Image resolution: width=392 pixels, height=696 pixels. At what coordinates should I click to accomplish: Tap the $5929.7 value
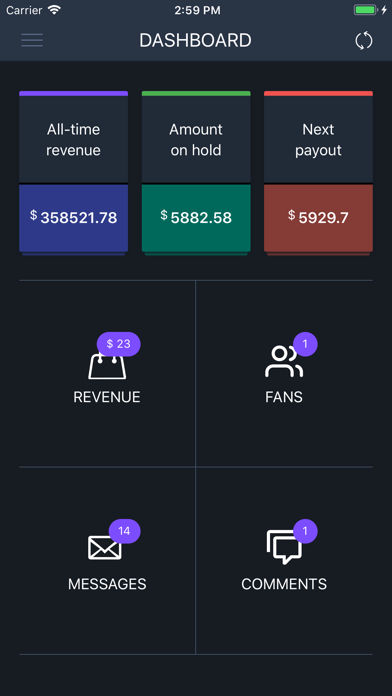(x=318, y=218)
